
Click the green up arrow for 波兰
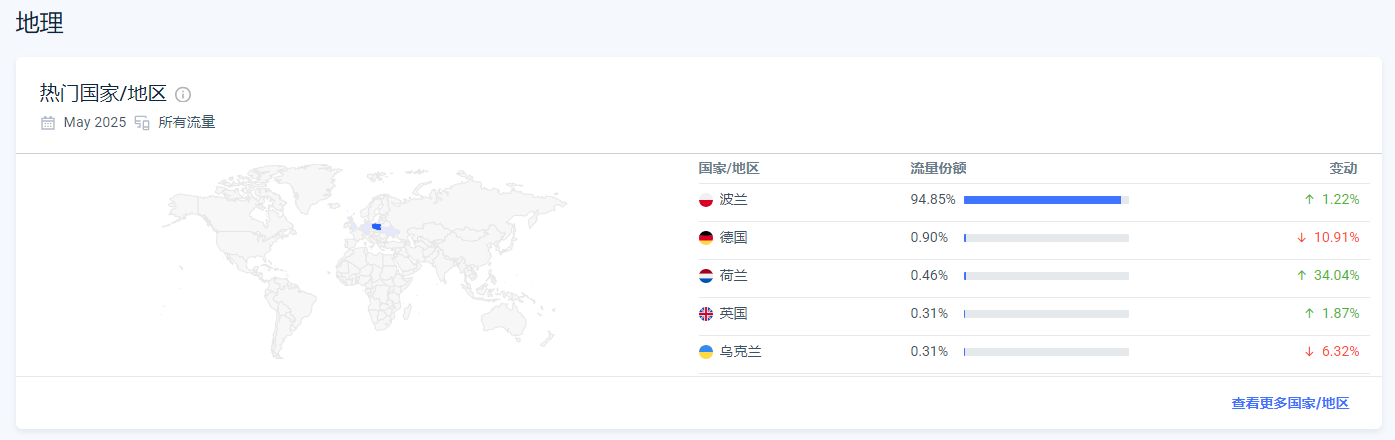point(1309,200)
